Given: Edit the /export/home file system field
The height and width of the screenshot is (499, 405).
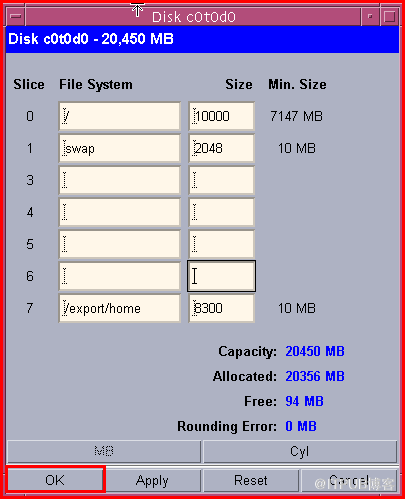Looking at the screenshot, I should coord(120,308).
